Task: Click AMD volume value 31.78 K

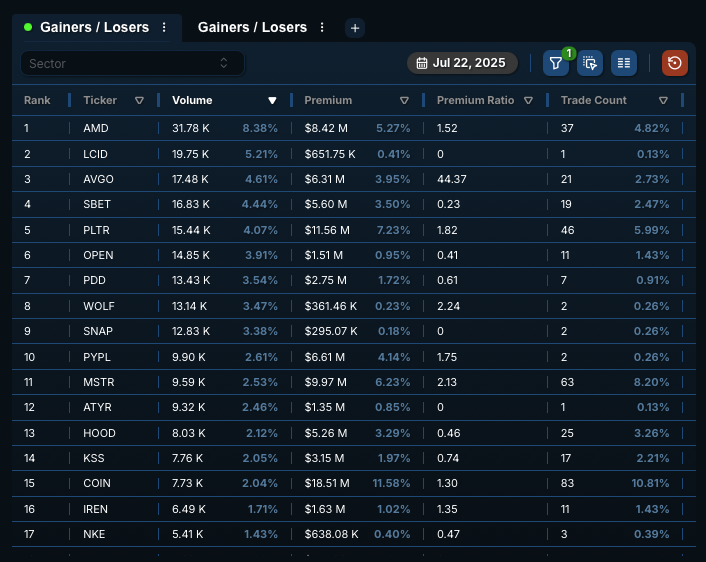Action: pos(190,128)
